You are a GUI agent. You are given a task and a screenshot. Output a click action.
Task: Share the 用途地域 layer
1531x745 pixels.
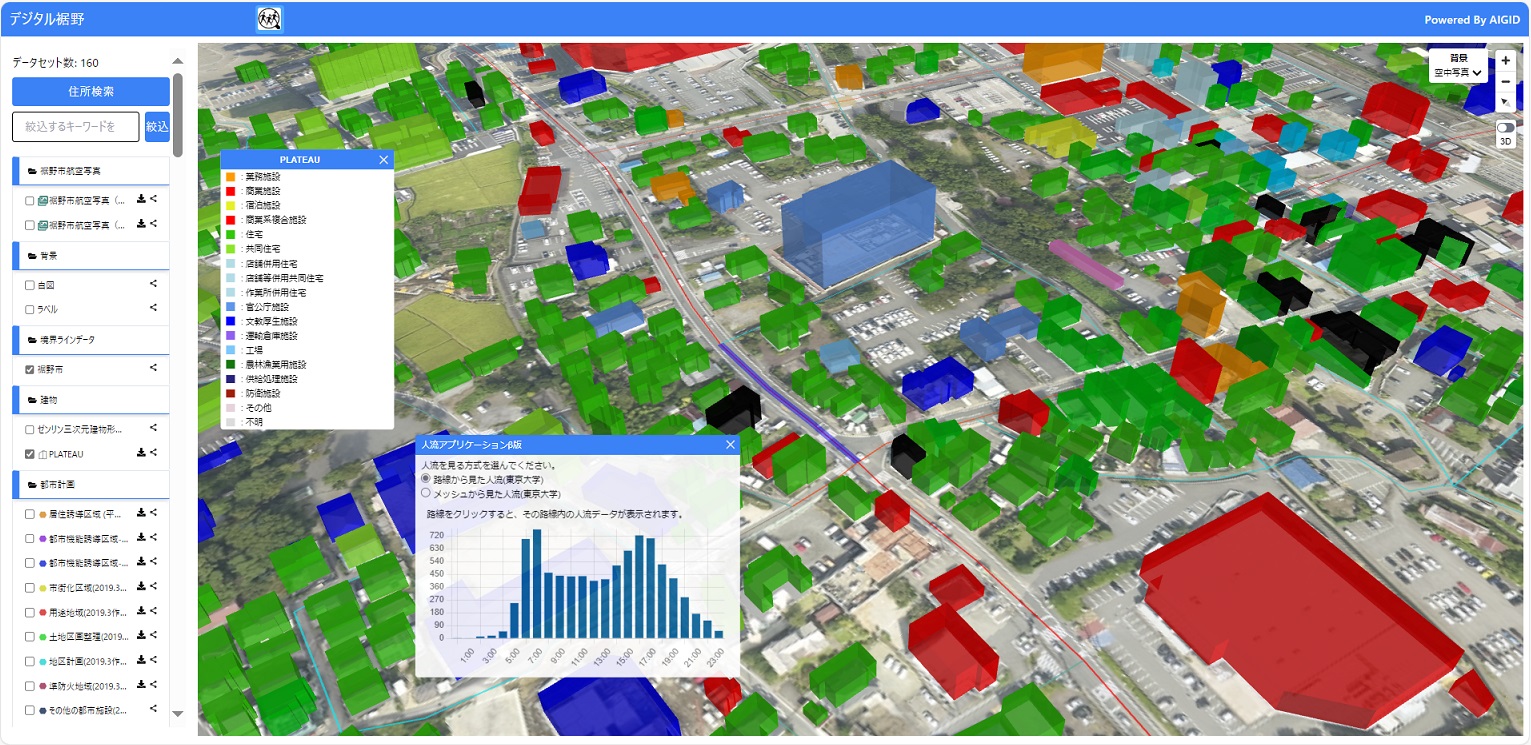point(154,611)
